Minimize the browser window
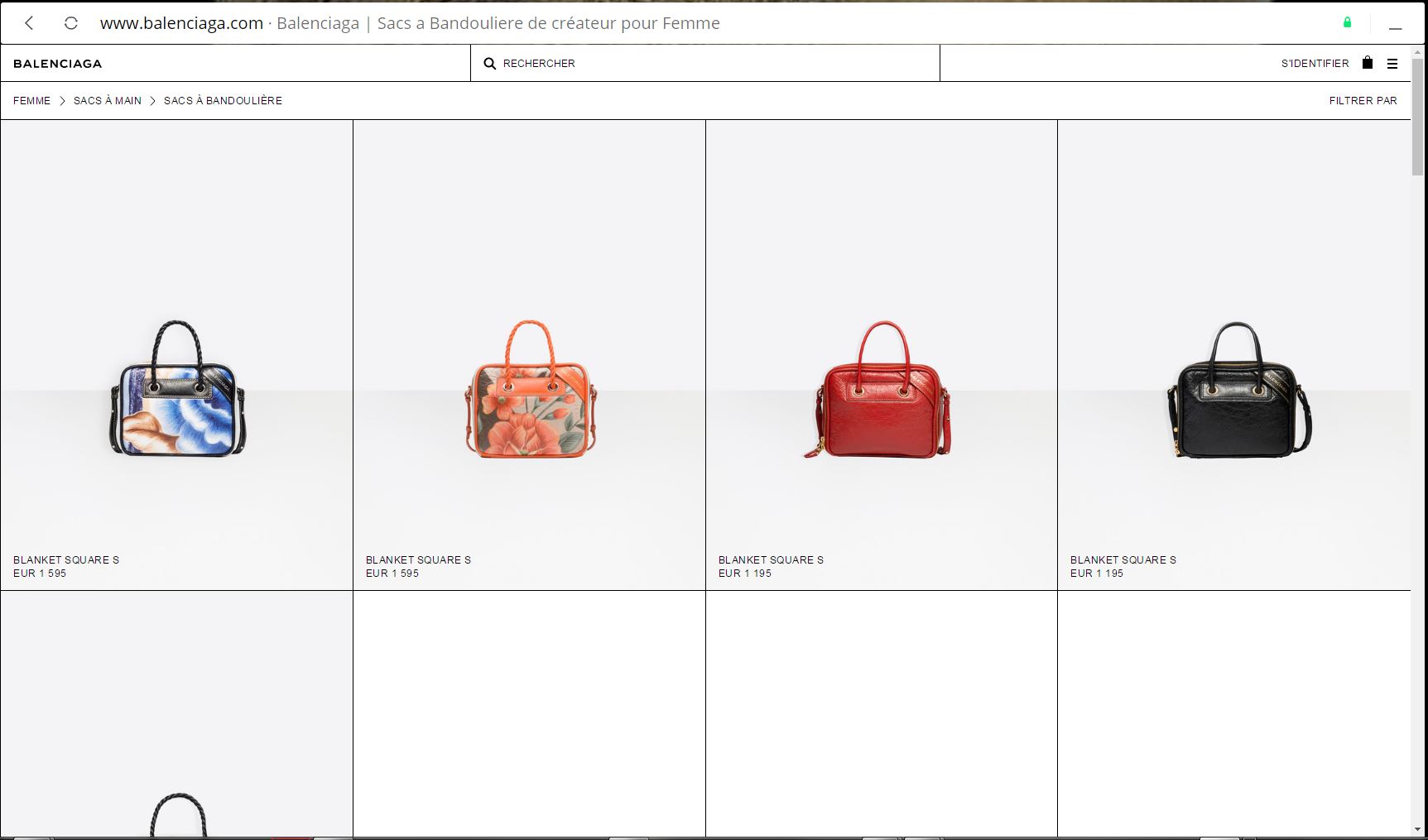Viewport: 1428px width, 840px height. (1396, 28)
